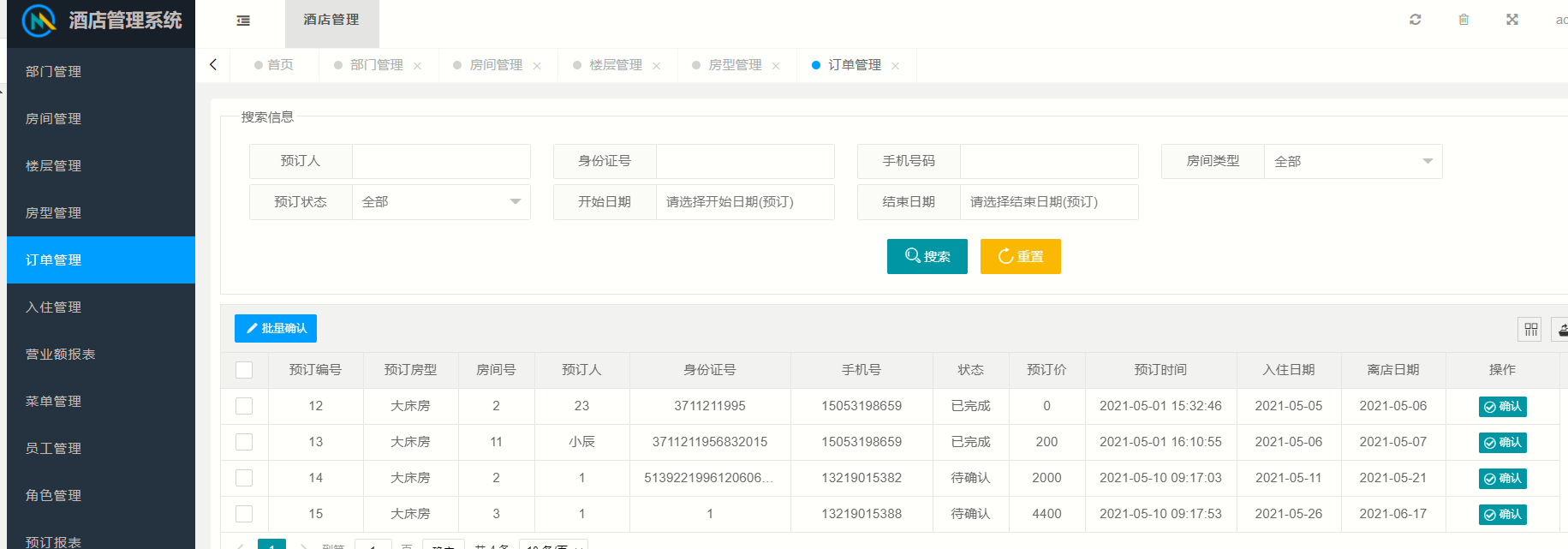
Task: Check the row for order 13
Action: point(244,442)
